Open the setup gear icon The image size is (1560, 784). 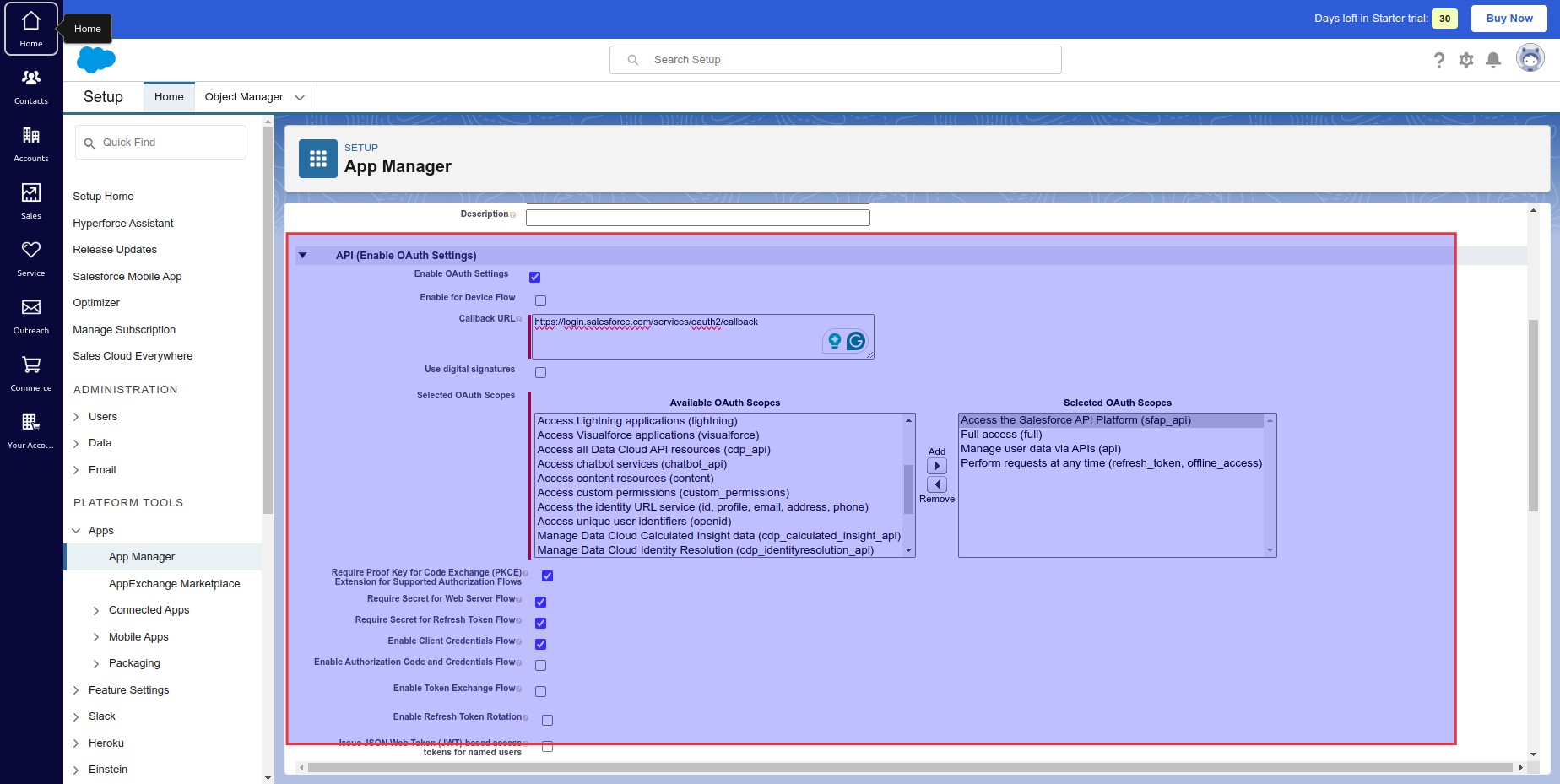(1466, 60)
